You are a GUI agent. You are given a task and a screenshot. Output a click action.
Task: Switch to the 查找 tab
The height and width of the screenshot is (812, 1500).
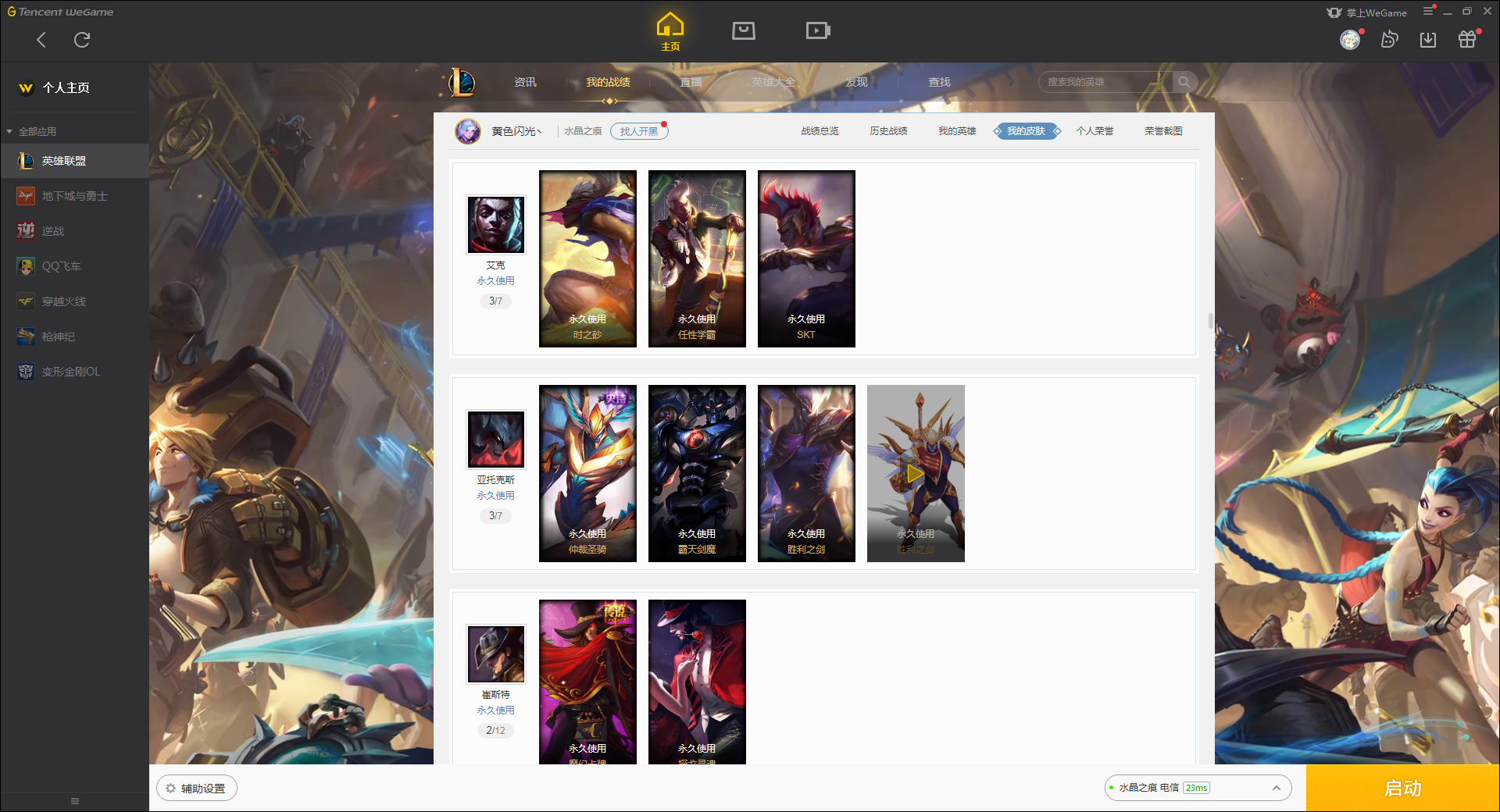tap(939, 82)
